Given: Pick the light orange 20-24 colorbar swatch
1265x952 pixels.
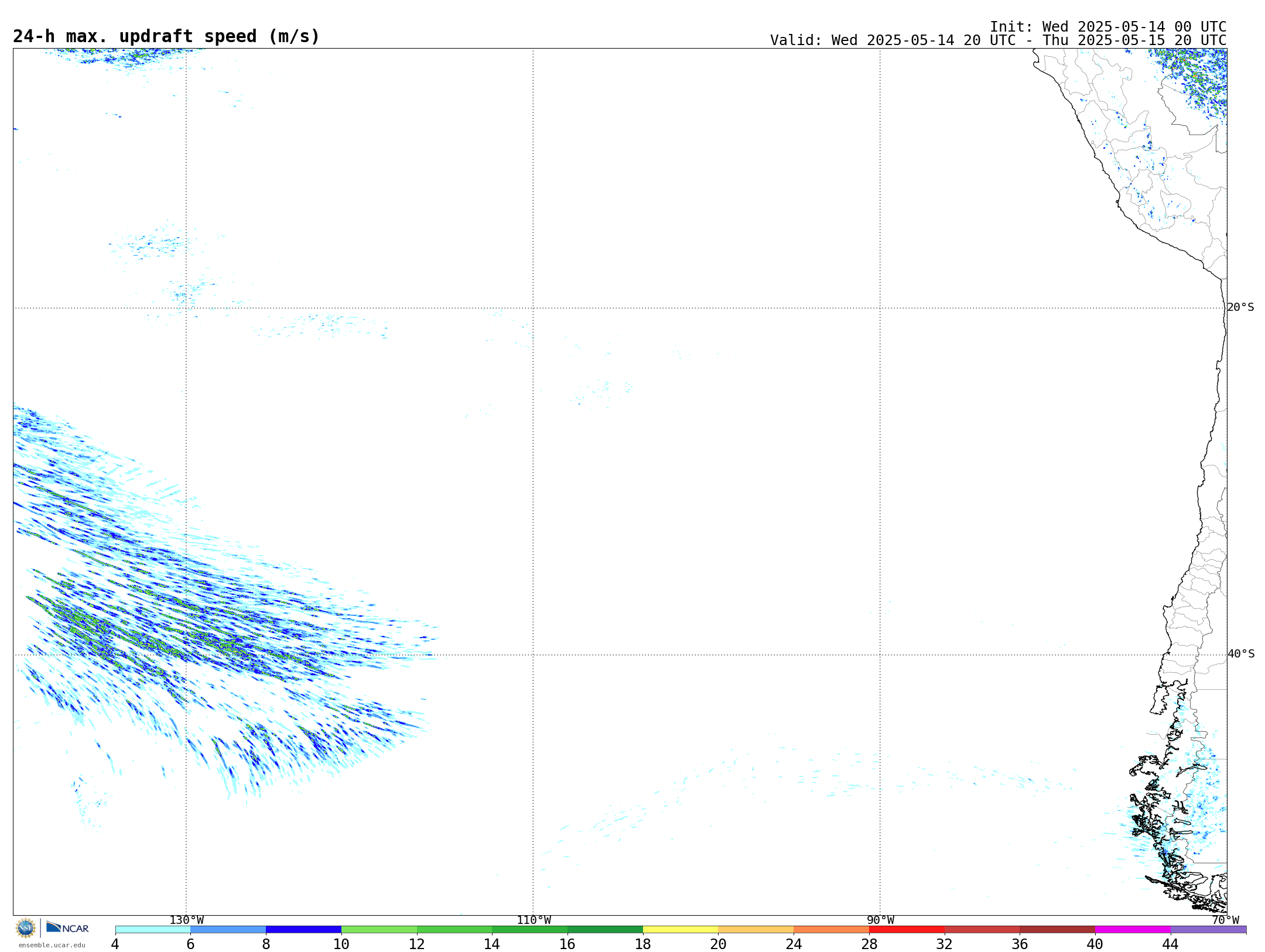Looking at the screenshot, I should point(756,930).
